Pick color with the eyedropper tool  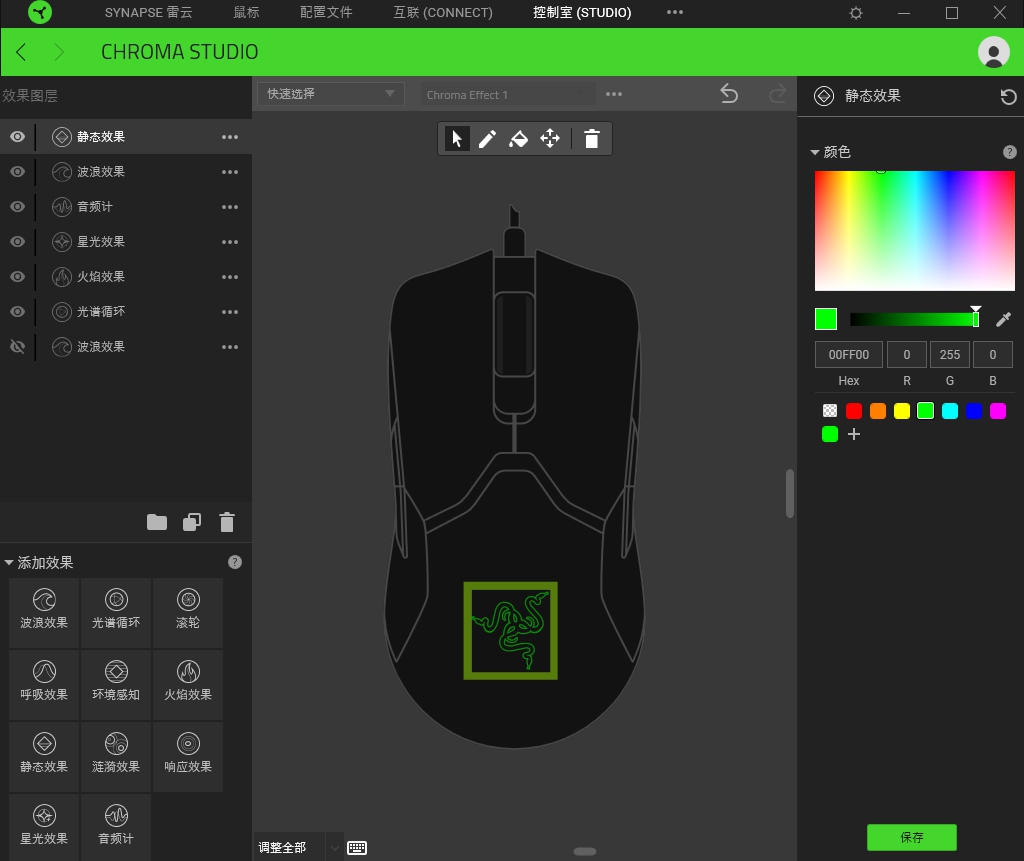coord(1003,319)
